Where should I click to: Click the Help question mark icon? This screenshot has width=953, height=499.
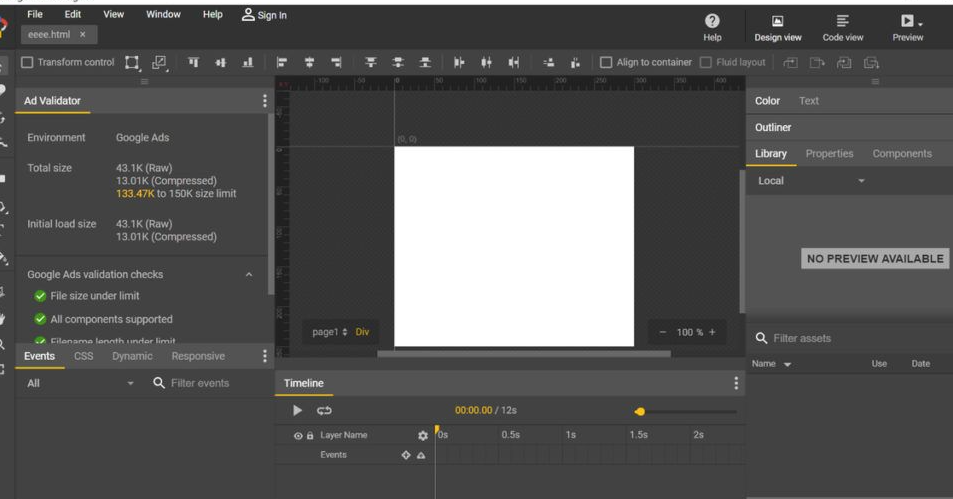[x=712, y=21]
